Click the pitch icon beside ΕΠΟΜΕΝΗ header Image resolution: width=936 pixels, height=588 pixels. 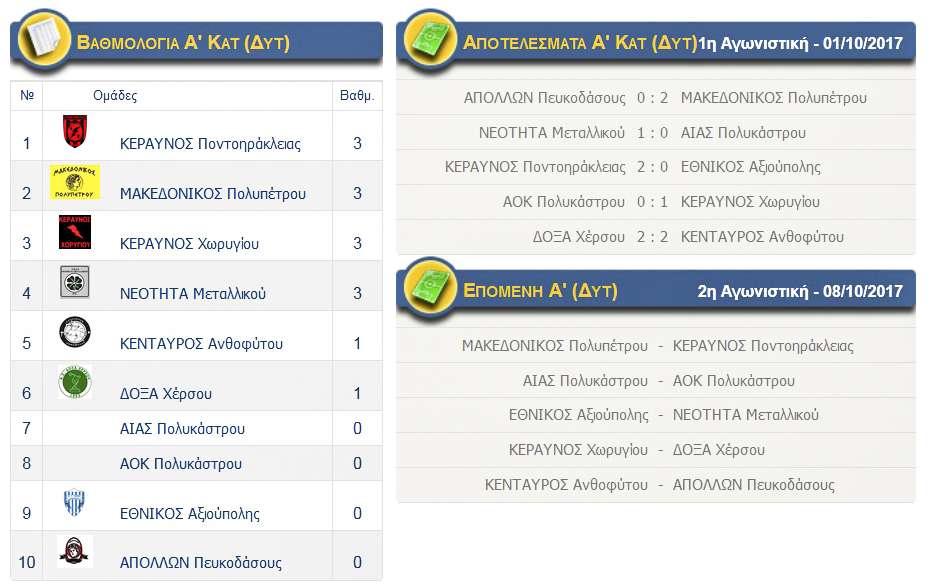[429, 290]
